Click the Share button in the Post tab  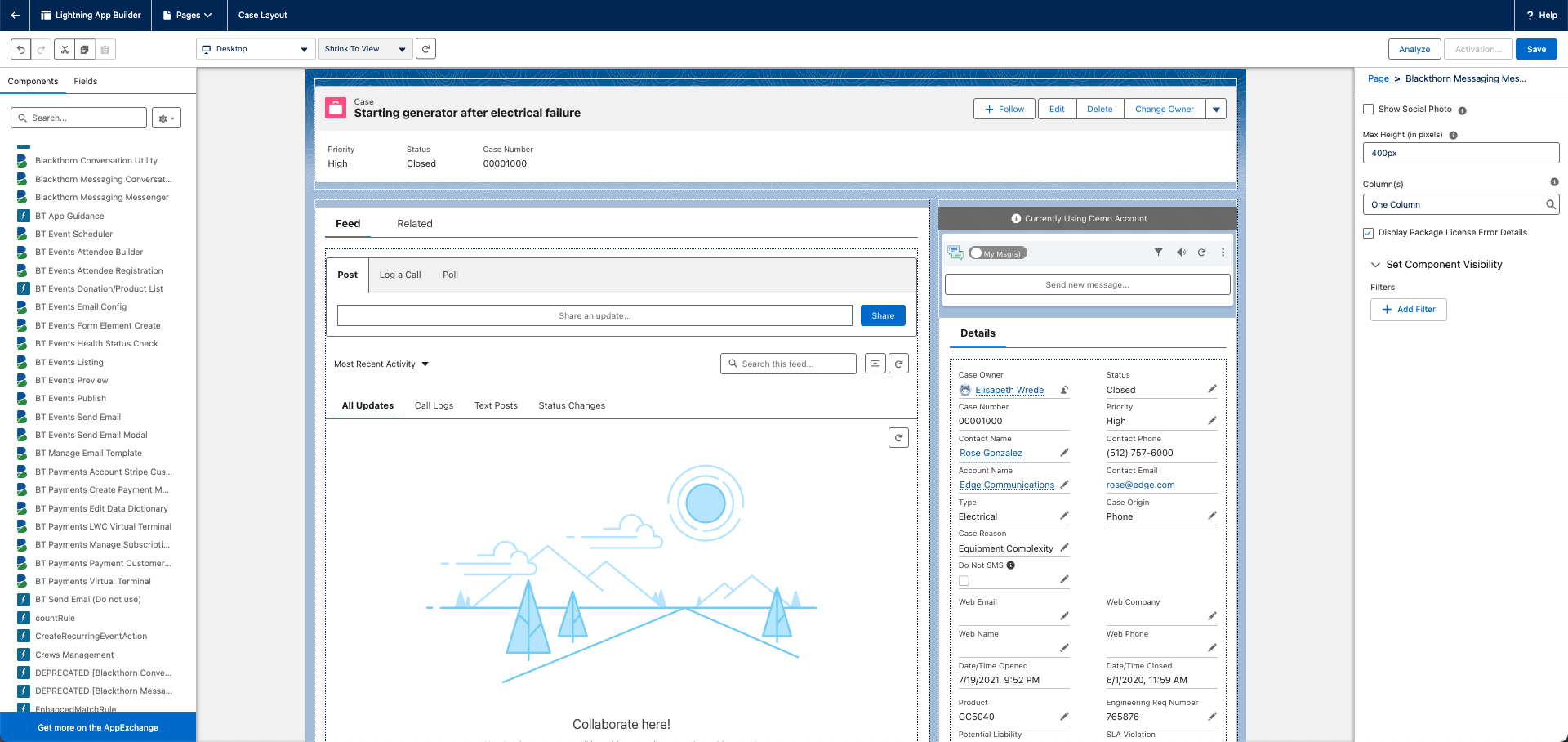(883, 315)
